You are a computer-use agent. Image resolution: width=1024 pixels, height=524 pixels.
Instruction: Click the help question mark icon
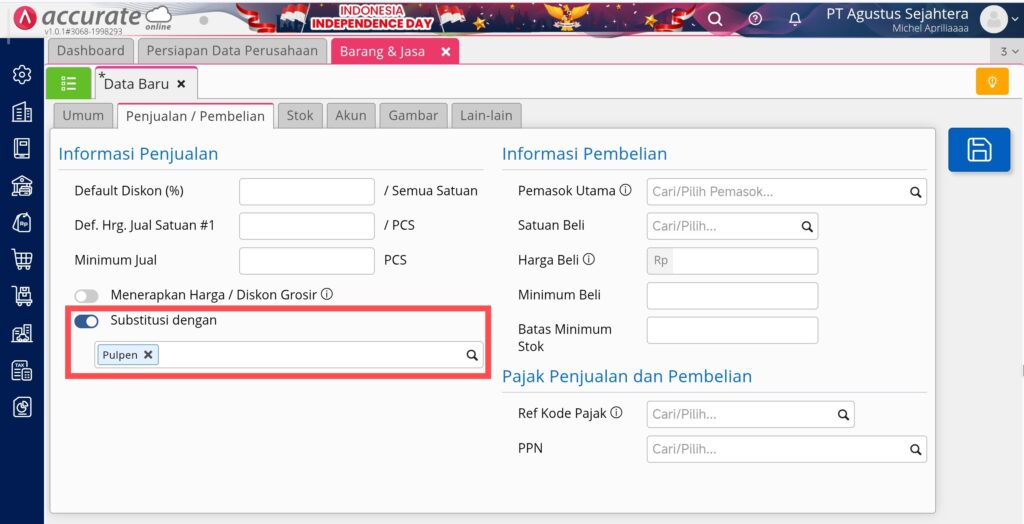coord(755,19)
